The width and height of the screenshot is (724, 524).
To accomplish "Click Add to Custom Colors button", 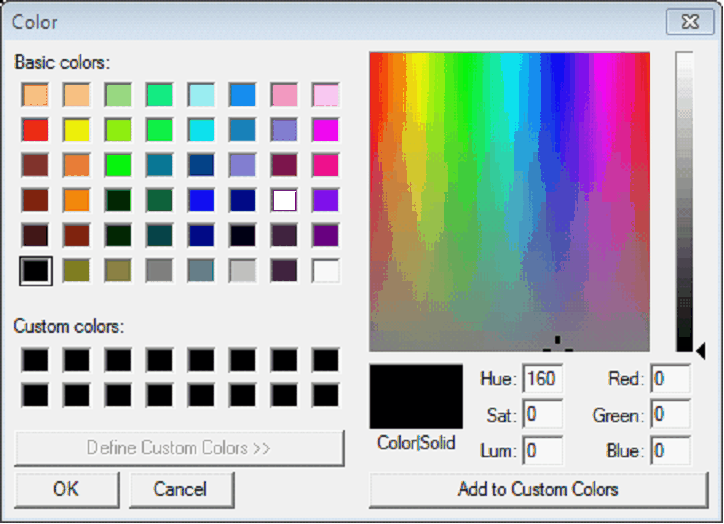I will click(538, 489).
